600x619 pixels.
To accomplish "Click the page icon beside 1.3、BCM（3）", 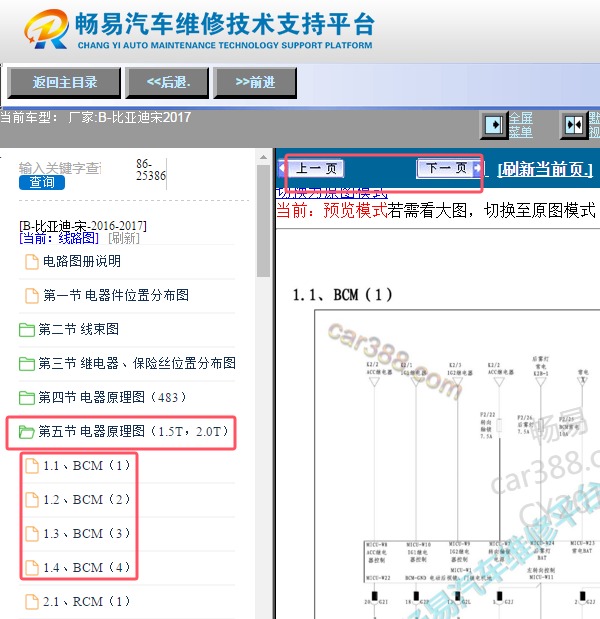I will coord(32,534).
